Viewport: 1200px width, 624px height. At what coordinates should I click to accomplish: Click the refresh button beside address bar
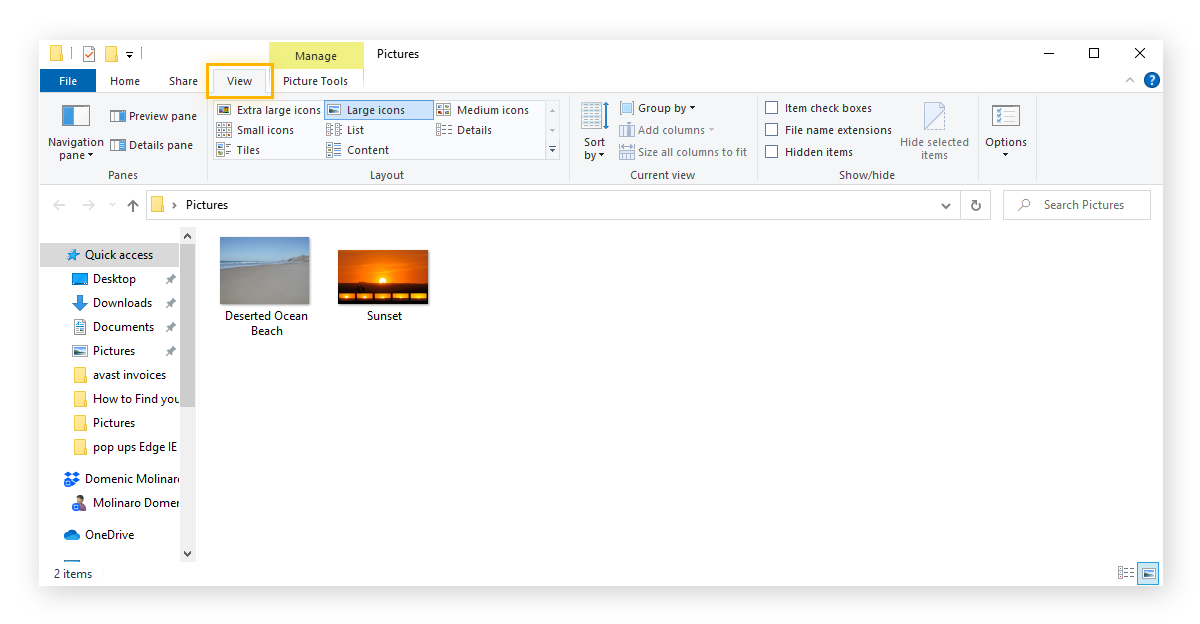pos(976,205)
